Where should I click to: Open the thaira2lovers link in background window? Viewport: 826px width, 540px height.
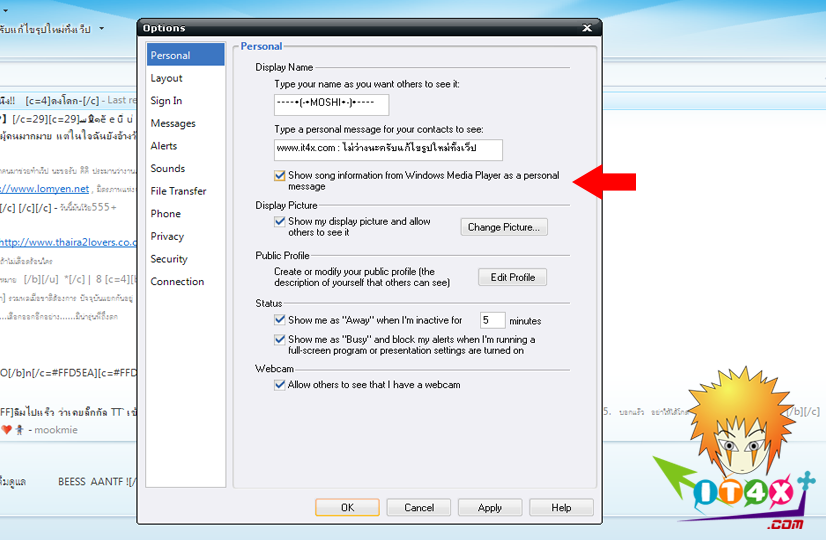[68, 242]
